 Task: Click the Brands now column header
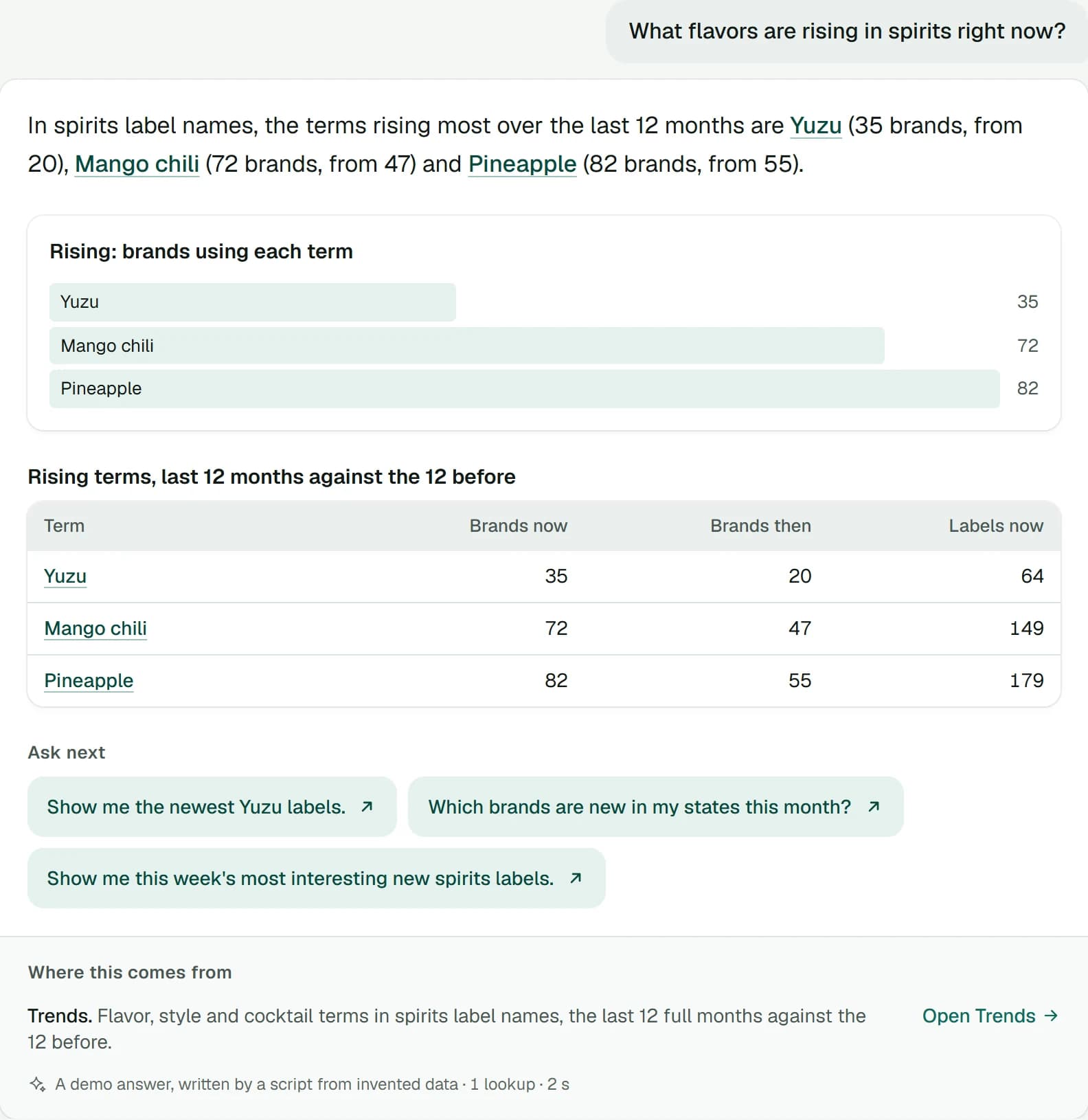click(x=519, y=526)
